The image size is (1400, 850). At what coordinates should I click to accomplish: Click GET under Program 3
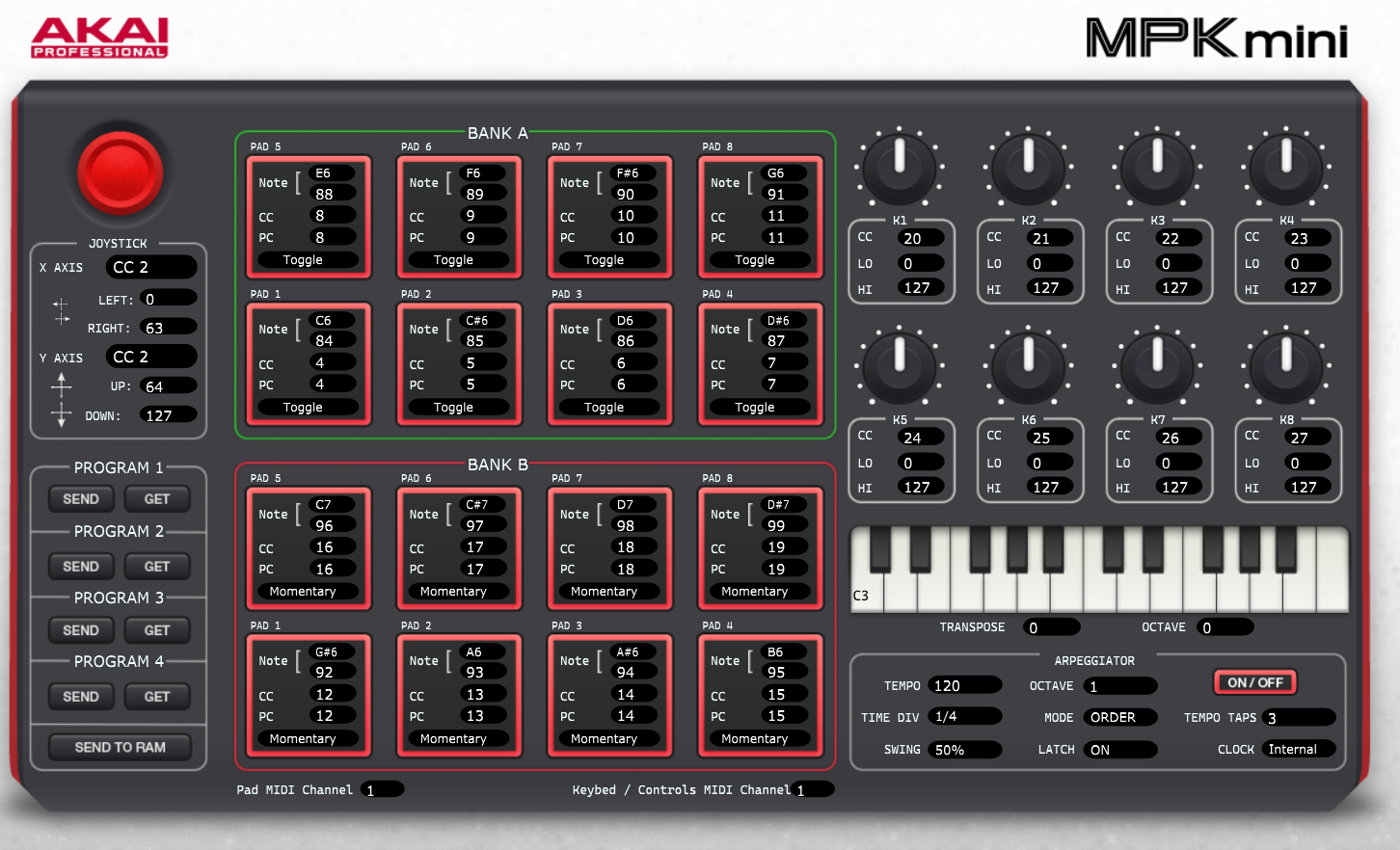coord(157,630)
